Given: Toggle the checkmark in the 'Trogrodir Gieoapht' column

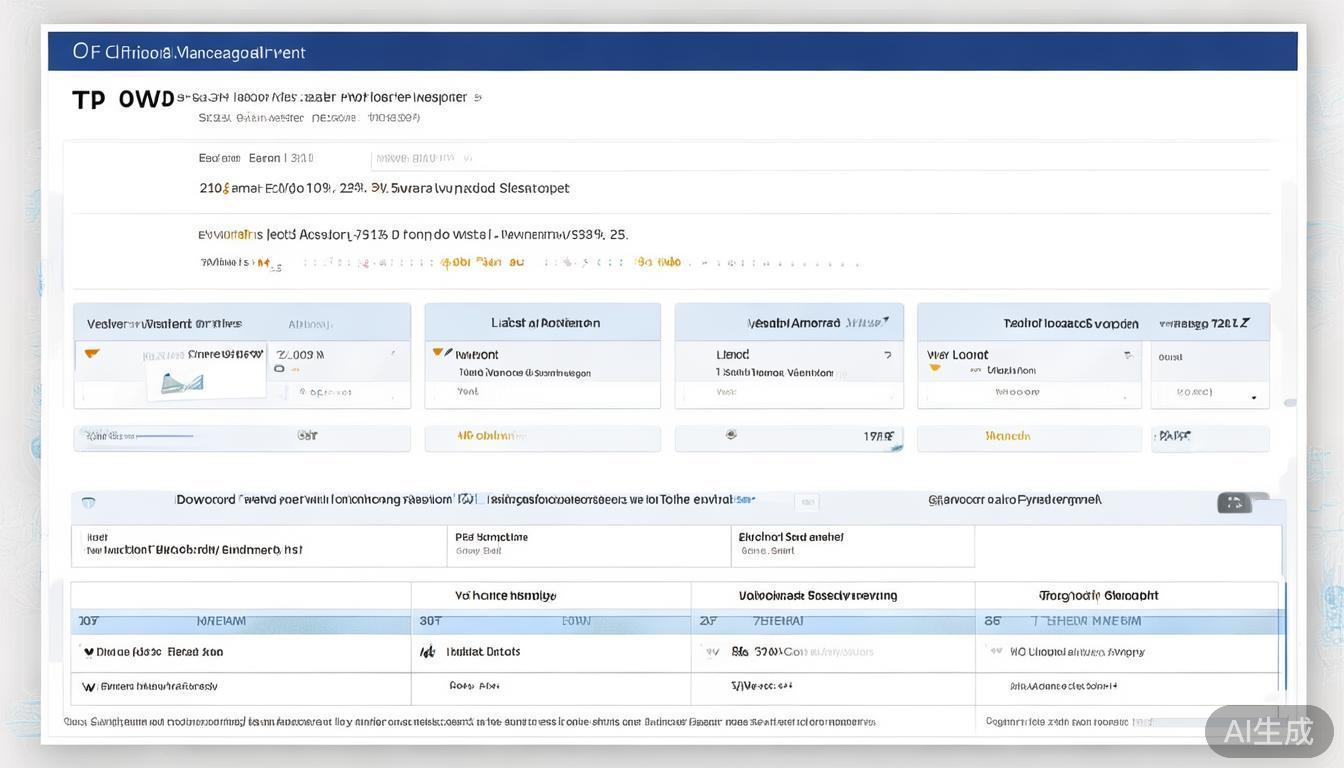Looking at the screenshot, I should (995, 651).
